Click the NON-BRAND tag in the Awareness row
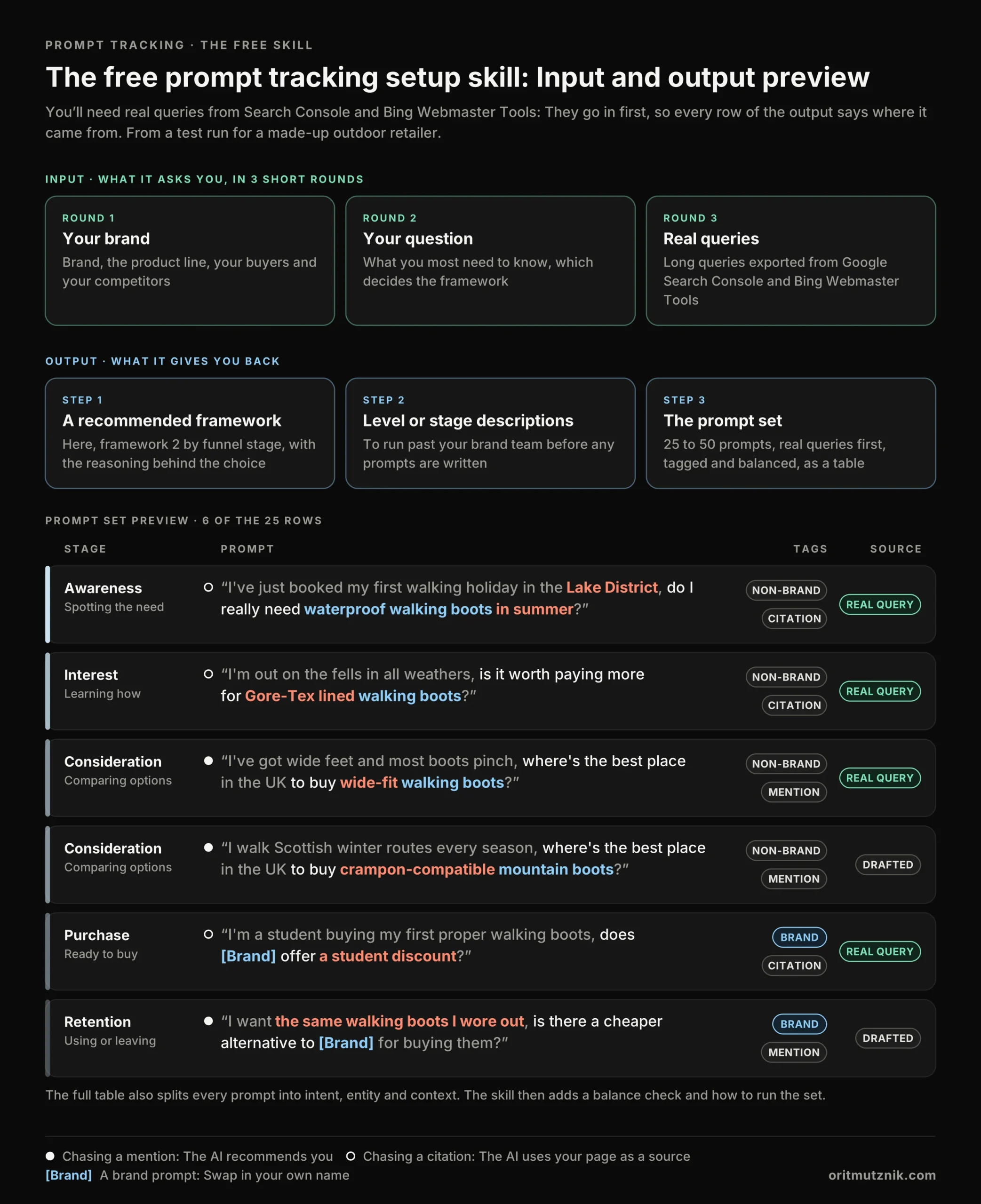The image size is (981, 1204). pyautogui.click(x=786, y=590)
